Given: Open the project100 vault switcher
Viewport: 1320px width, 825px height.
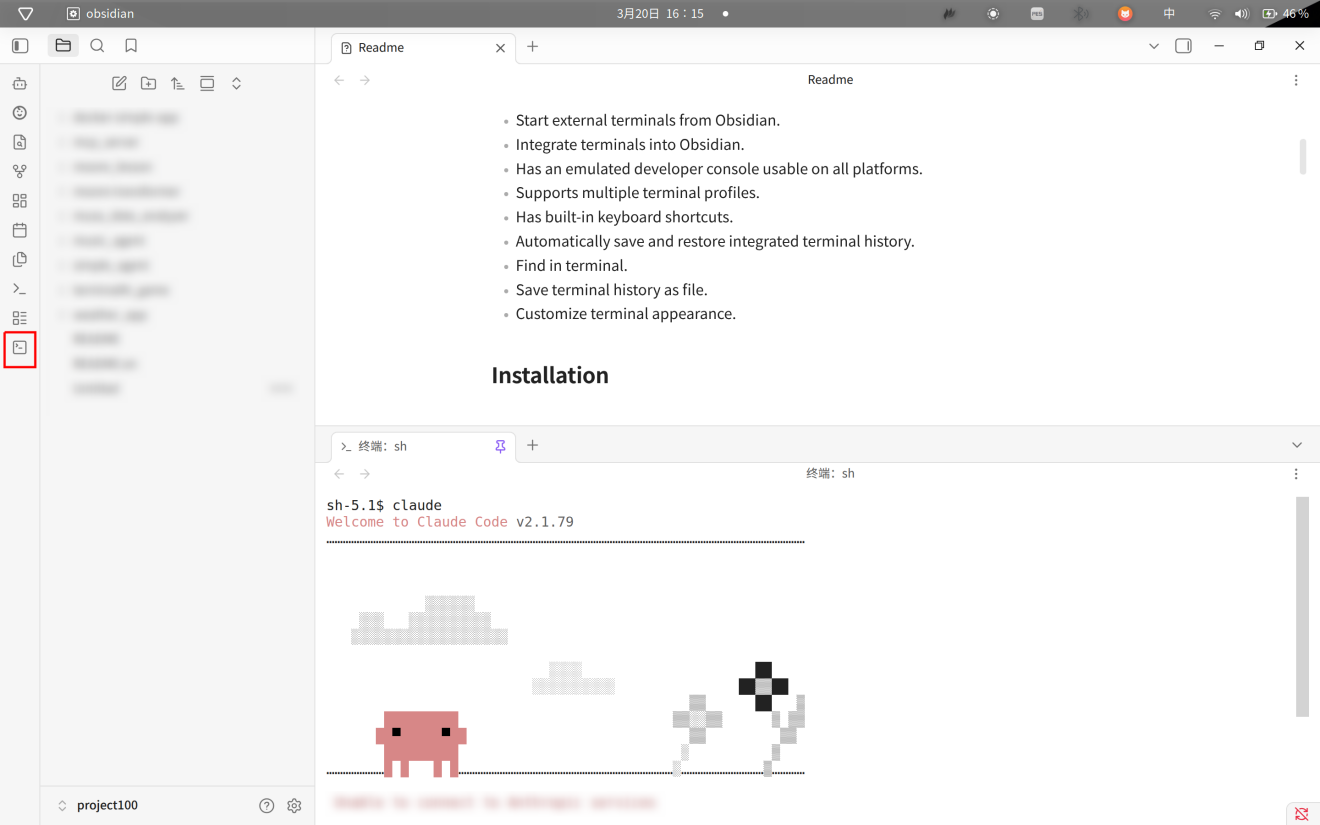Looking at the screenshot, I should pyautogui.click(x=98, y=805).
